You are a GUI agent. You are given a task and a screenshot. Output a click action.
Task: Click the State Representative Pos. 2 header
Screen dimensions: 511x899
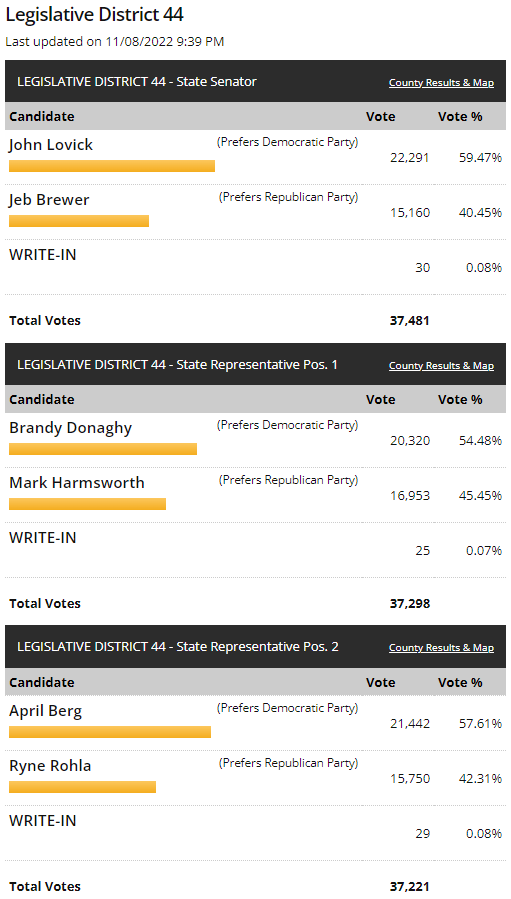click(178, 647)
